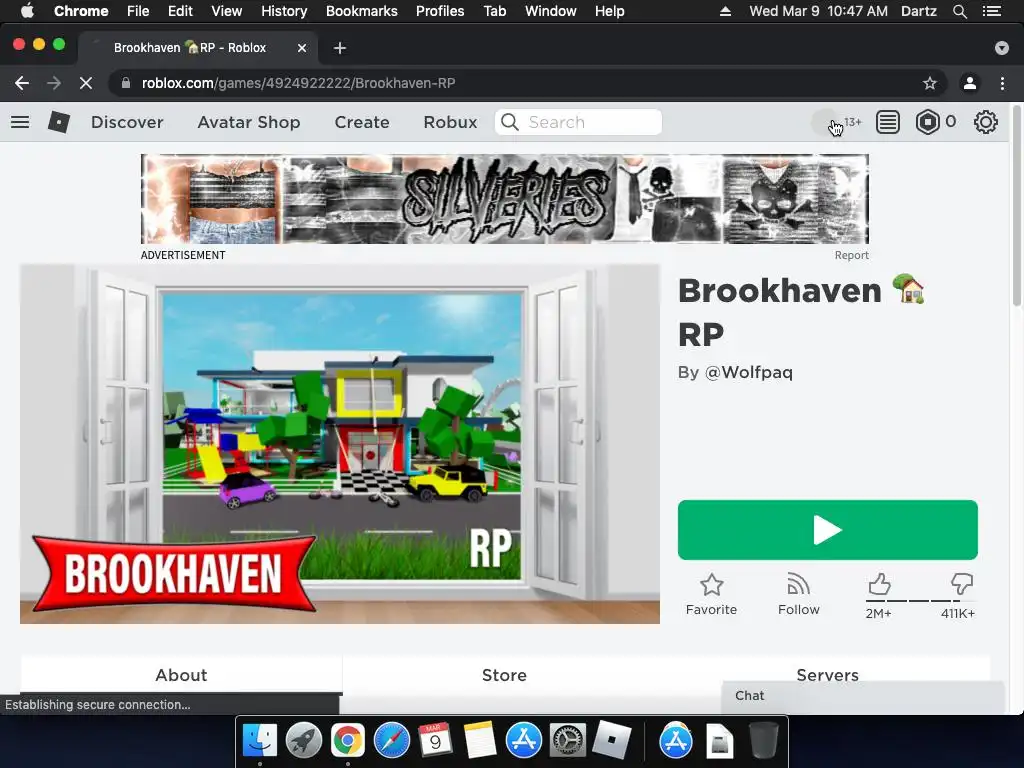Viewport: 1024px width, 768px height.
Task: Stop the page loading with X button
Action: [x=86, y=83]
